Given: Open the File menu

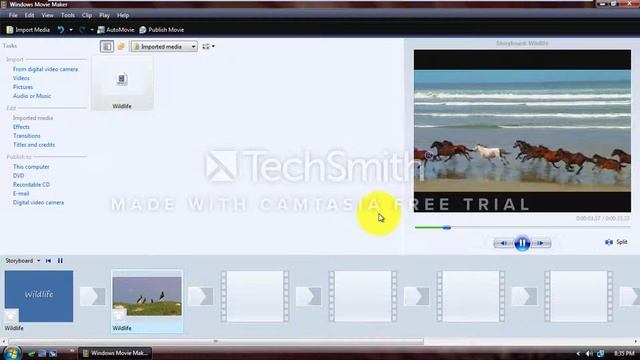Looking at the screenshot, I should click(x=13, y=16).
